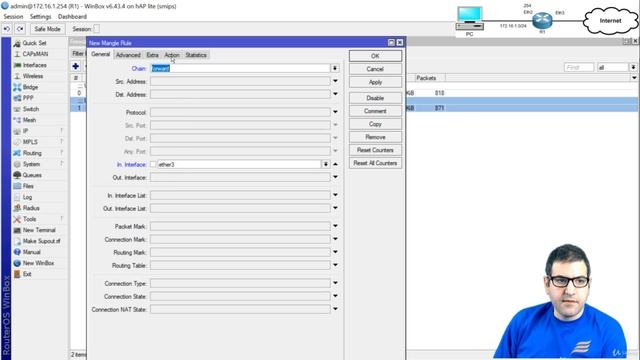The image size is (640, 360).
Task: Open the Interfaces sidebar item
Action: 34,65
